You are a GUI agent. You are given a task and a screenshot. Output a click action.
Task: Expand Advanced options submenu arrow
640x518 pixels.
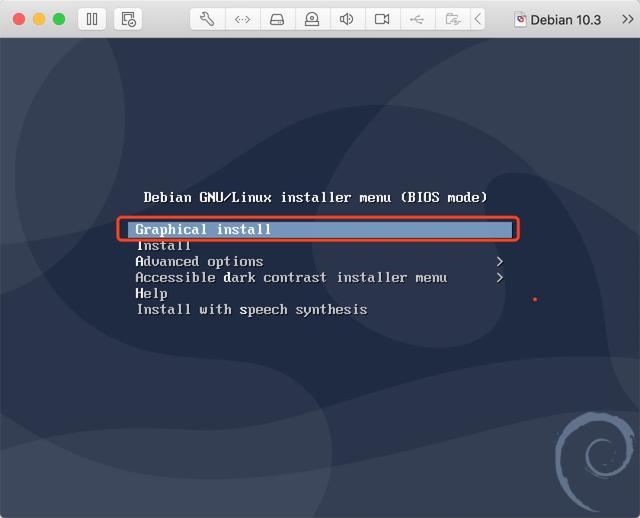point(500,262)
